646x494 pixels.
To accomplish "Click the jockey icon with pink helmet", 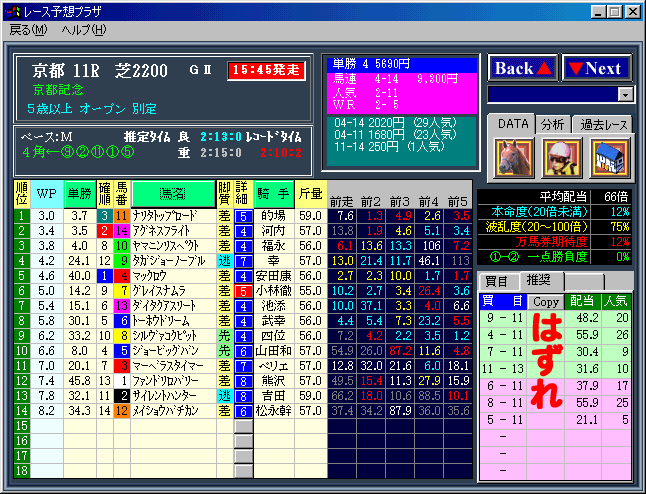I will click(559, 158).
